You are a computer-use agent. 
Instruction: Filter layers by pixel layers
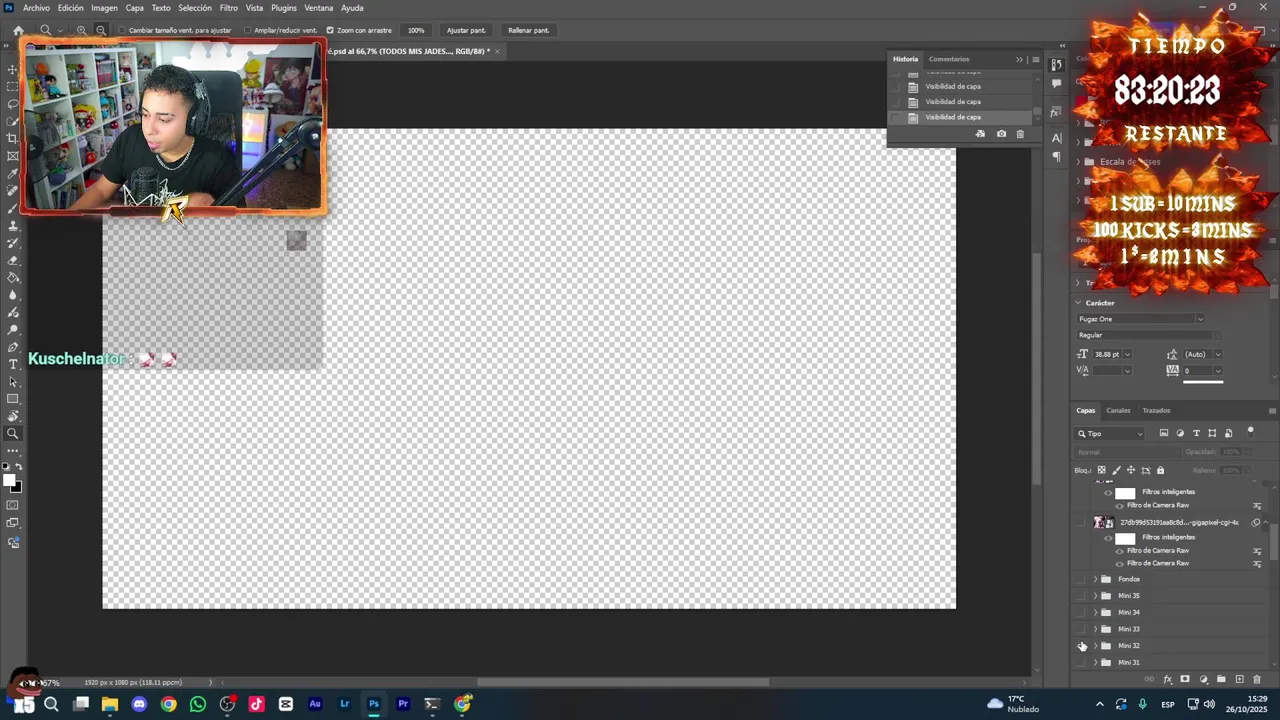click(1163, 433)
